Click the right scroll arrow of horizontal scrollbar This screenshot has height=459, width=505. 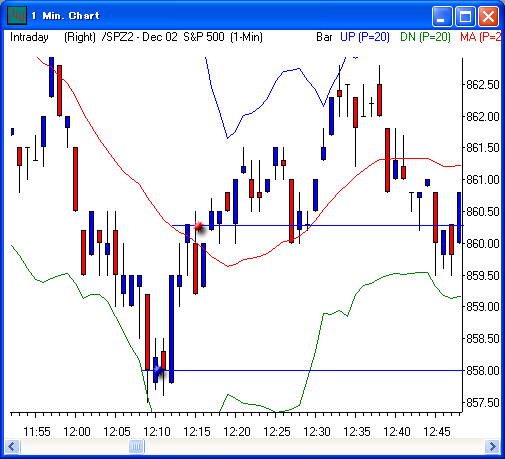pyautogui.click(x=492, y=446)
